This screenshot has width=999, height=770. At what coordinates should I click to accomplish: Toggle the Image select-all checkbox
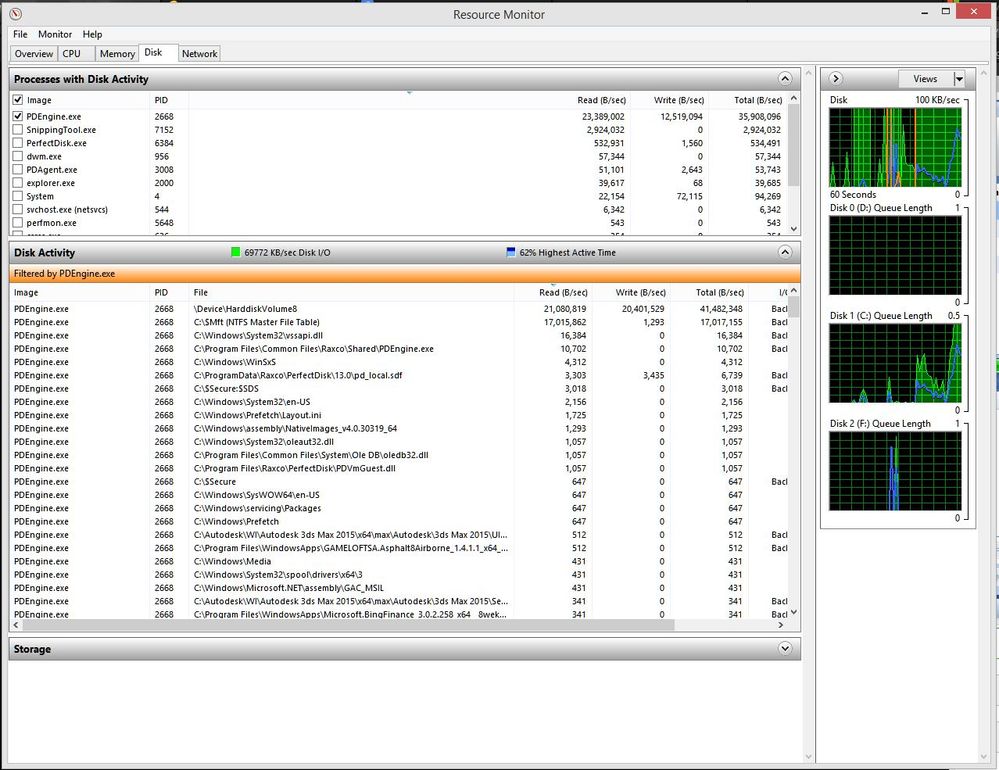pos(18,100)
